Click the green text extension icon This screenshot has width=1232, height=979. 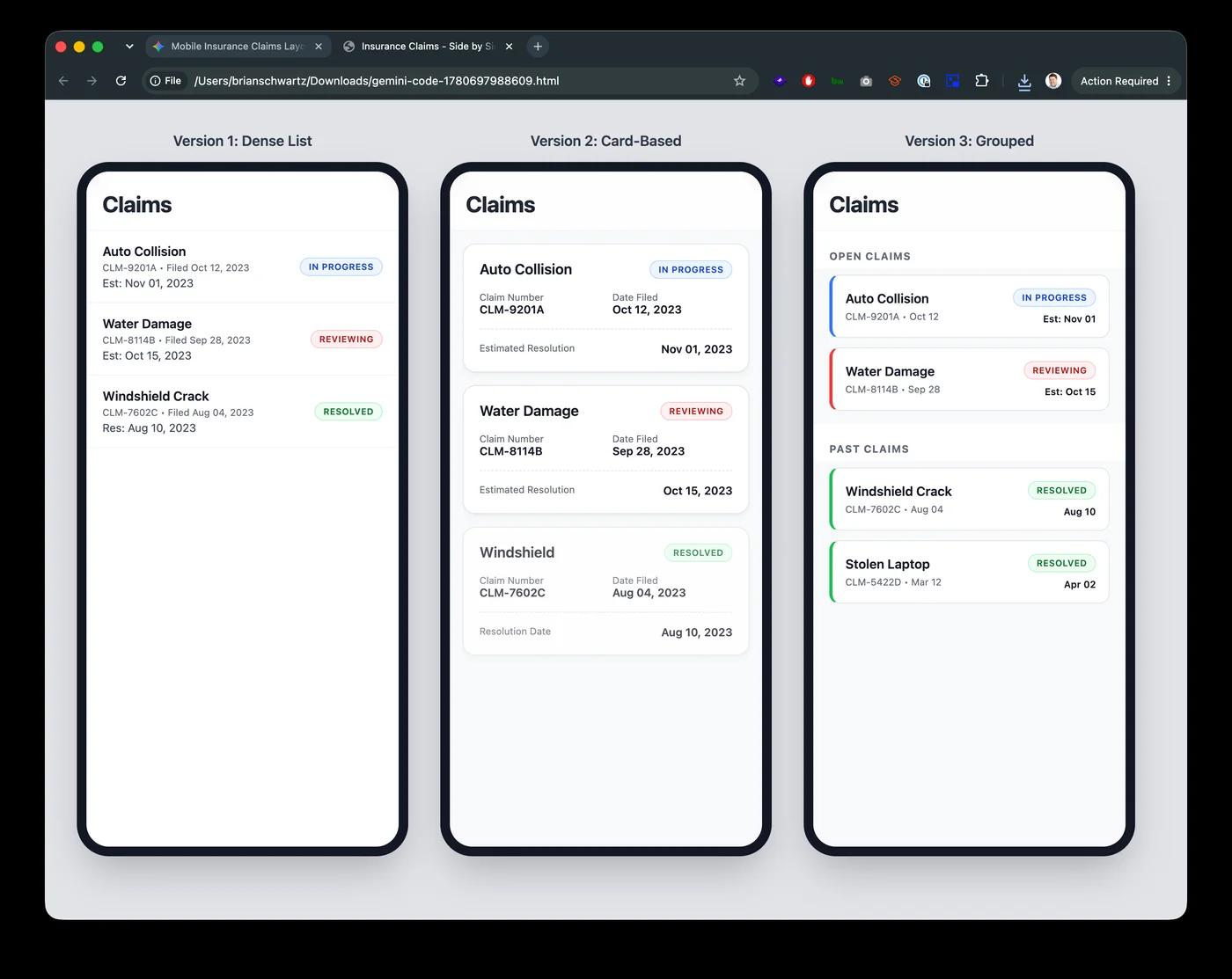[x=837, y=81]
